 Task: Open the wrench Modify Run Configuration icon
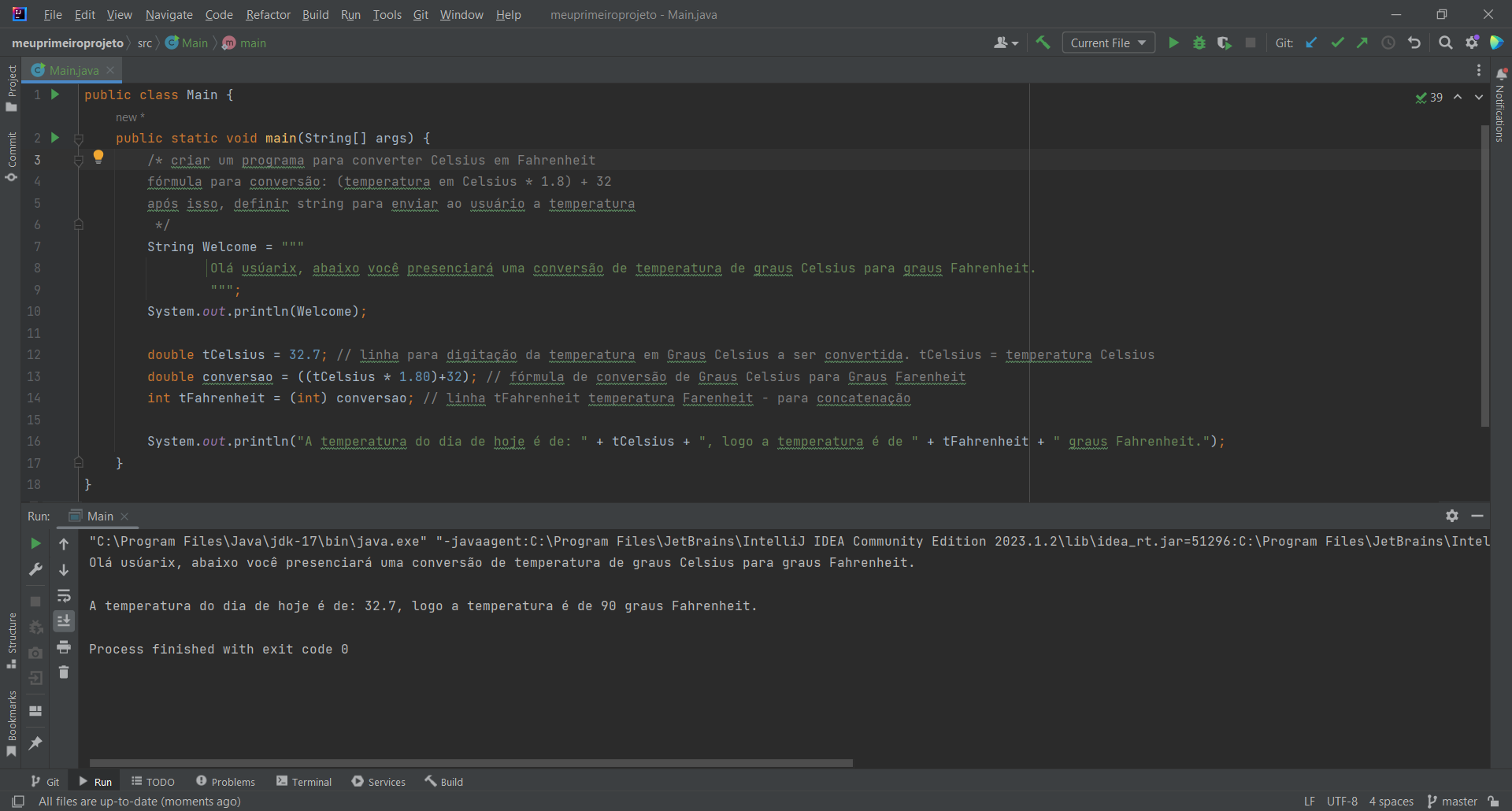click(x=35, y=569)
